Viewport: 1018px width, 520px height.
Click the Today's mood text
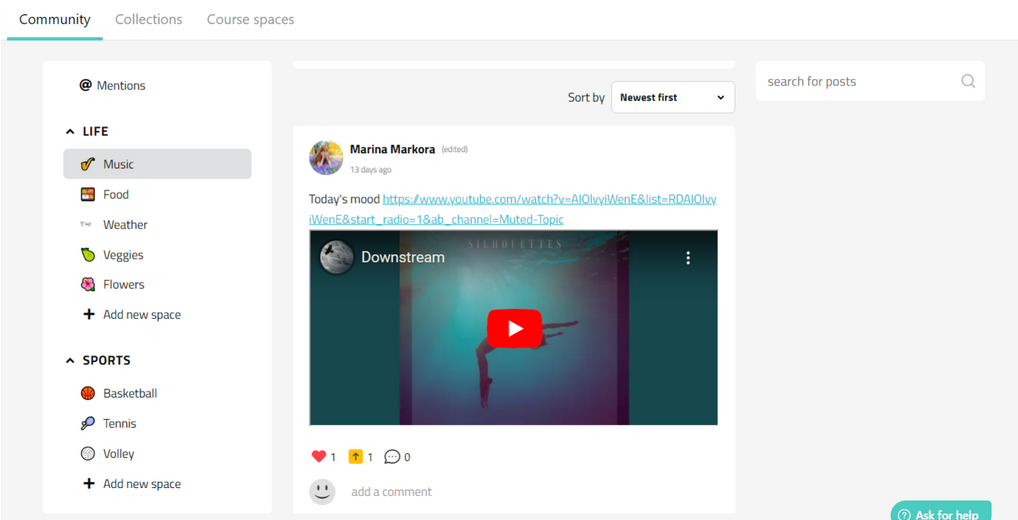click(x=344, y=199)
